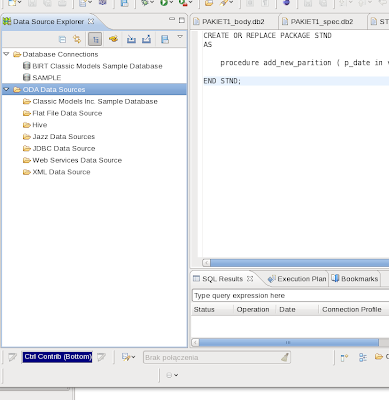Image resolution: width=389 pixels, height=400 pixels.
Task: Activate the Data Source Explorer tab
Action: [x=48, y=22]
